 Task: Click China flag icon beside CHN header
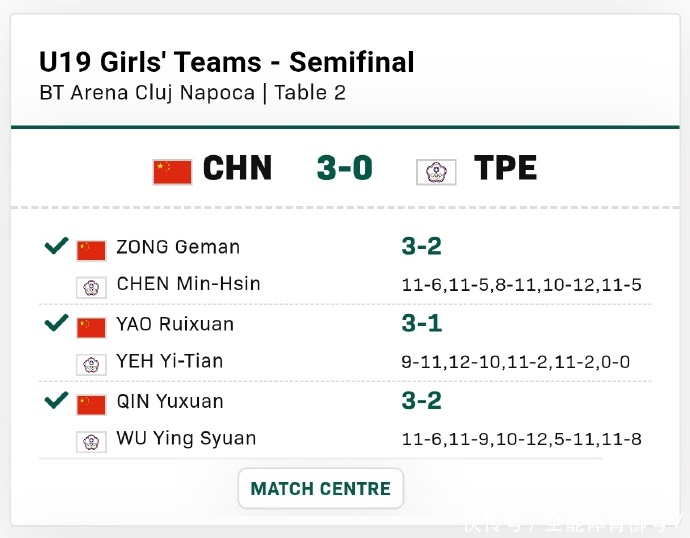point(172,171)
